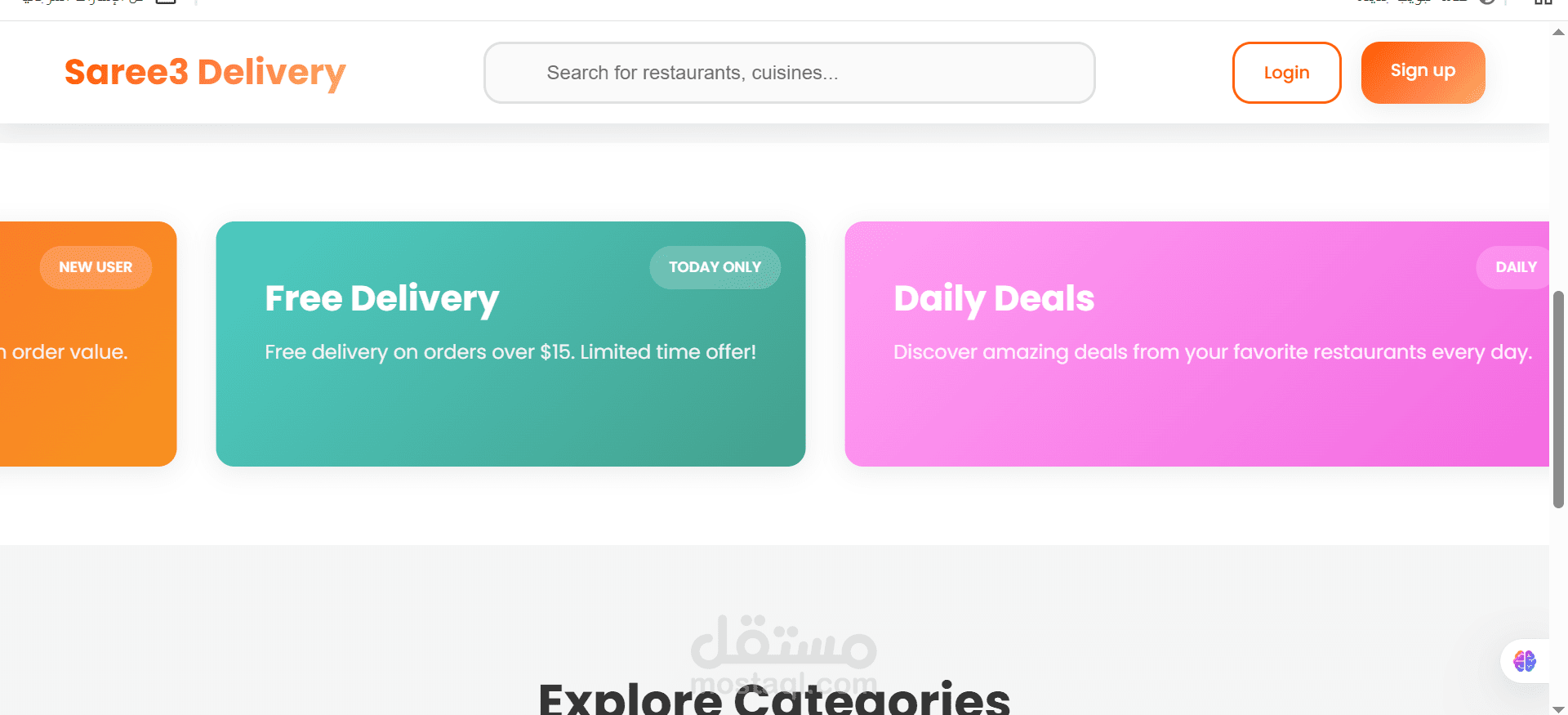1568x715 pixels.
Task: Open the Daily Deals heading
Action: point(994,299)
